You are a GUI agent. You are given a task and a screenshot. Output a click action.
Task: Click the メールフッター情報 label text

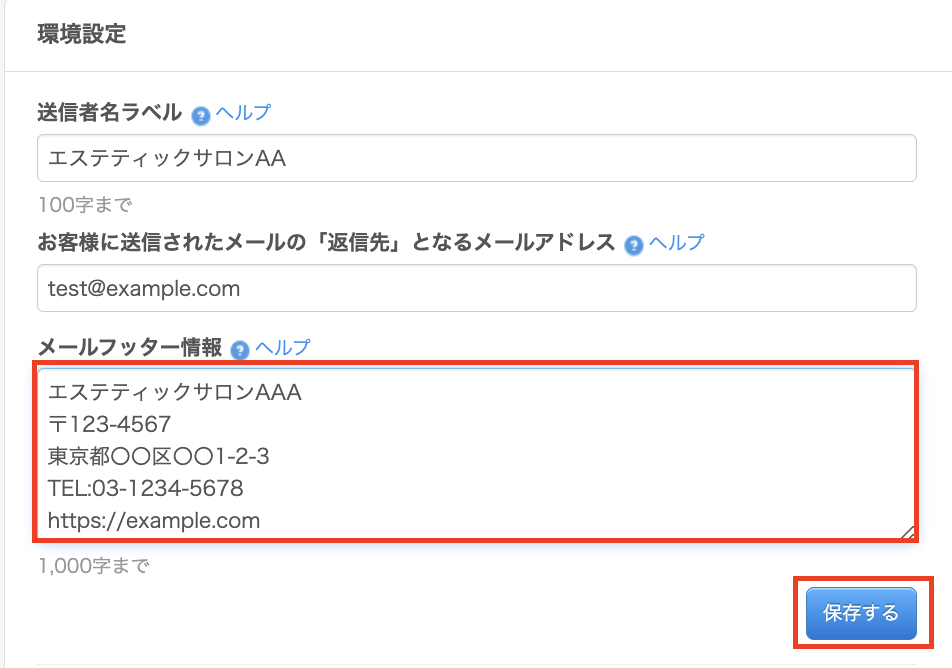tap(129, 348)
